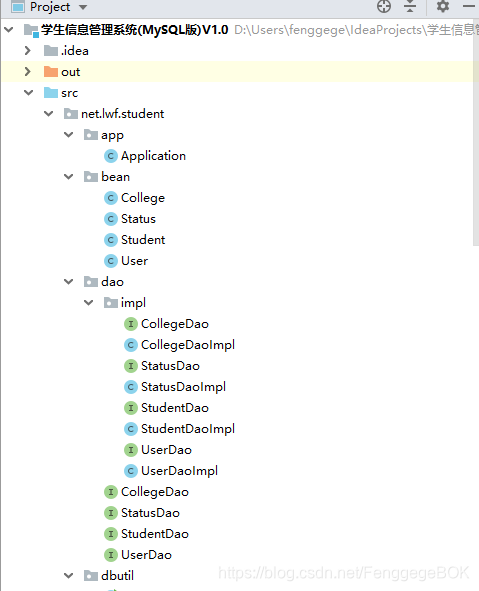Viewport: 479px width, 591px height.
Task: Collapse the root project node arrow
Action: (x=9, y=29)
